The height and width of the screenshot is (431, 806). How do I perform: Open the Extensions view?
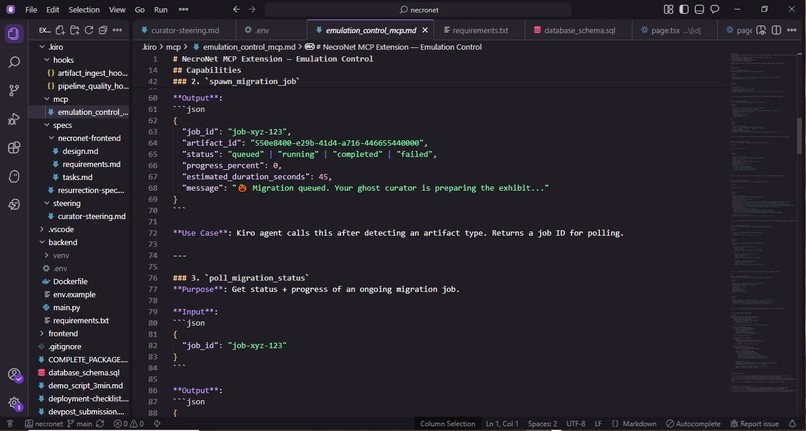[14, 148]
